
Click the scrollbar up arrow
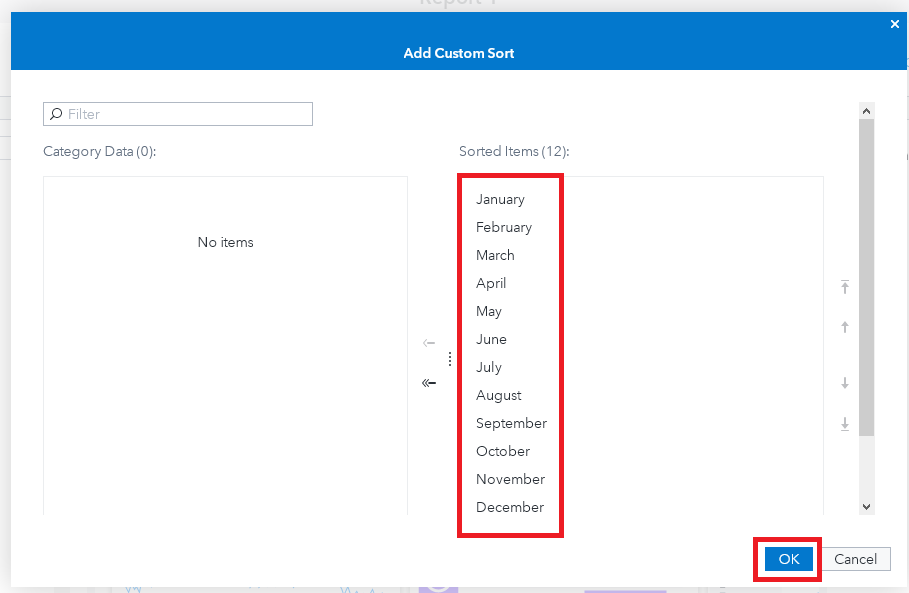867,111
